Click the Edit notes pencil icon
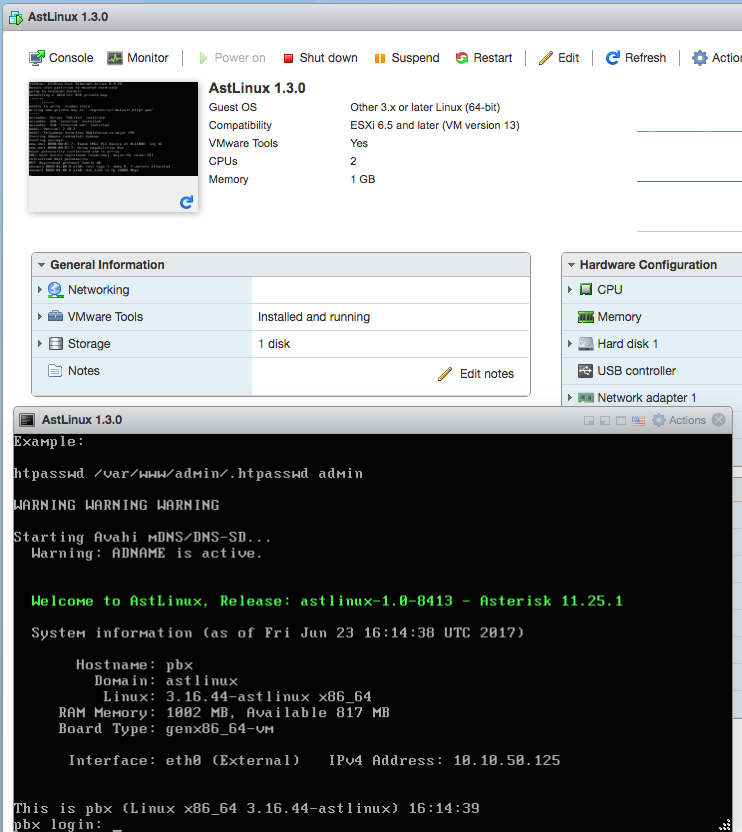This screenshot has width=742, height=832. (445, 374)
